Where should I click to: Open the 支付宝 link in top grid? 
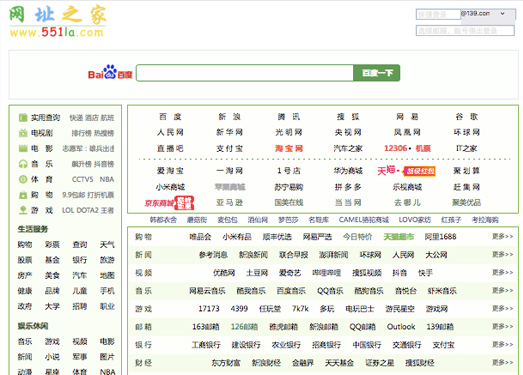click(x=229, y=148)
